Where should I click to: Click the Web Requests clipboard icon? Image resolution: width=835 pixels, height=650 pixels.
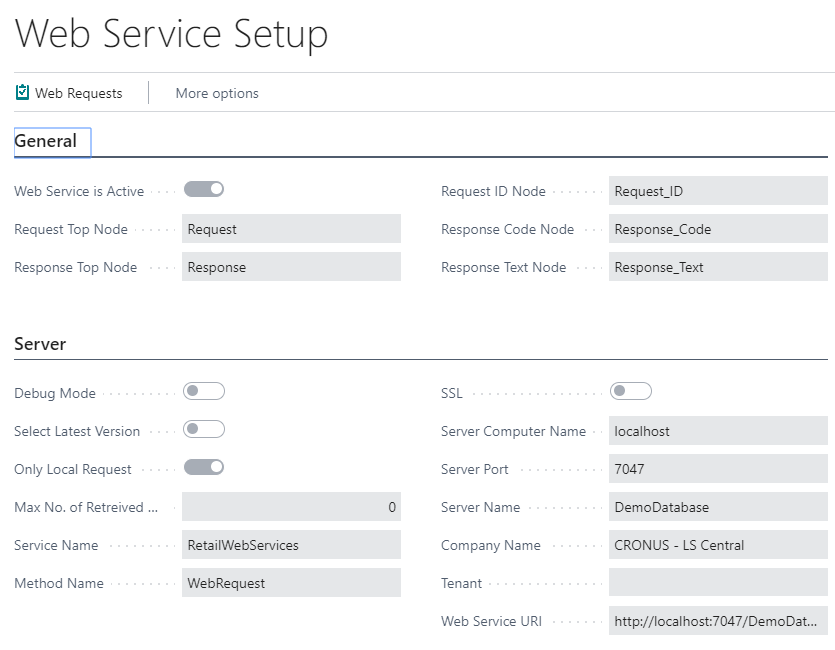pyautogui.click(x=22, y=93)
